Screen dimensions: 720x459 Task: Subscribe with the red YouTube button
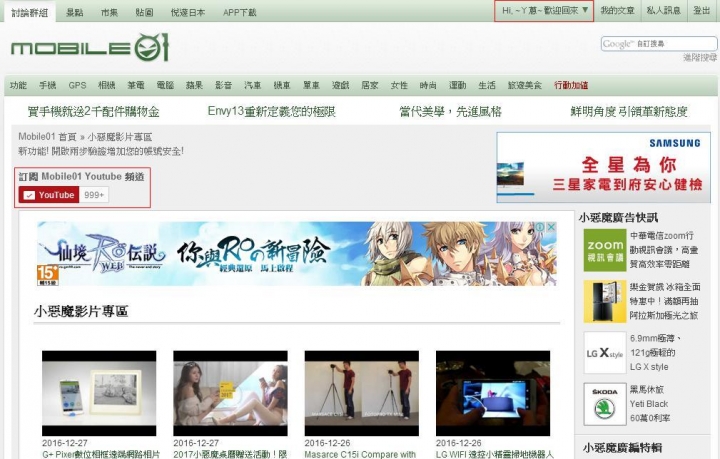(x=49, y=195)
